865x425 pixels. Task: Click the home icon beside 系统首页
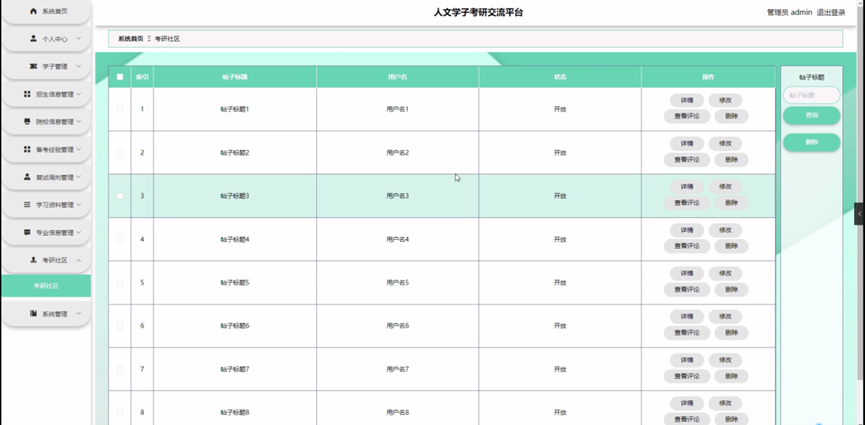tap(33, 11)
